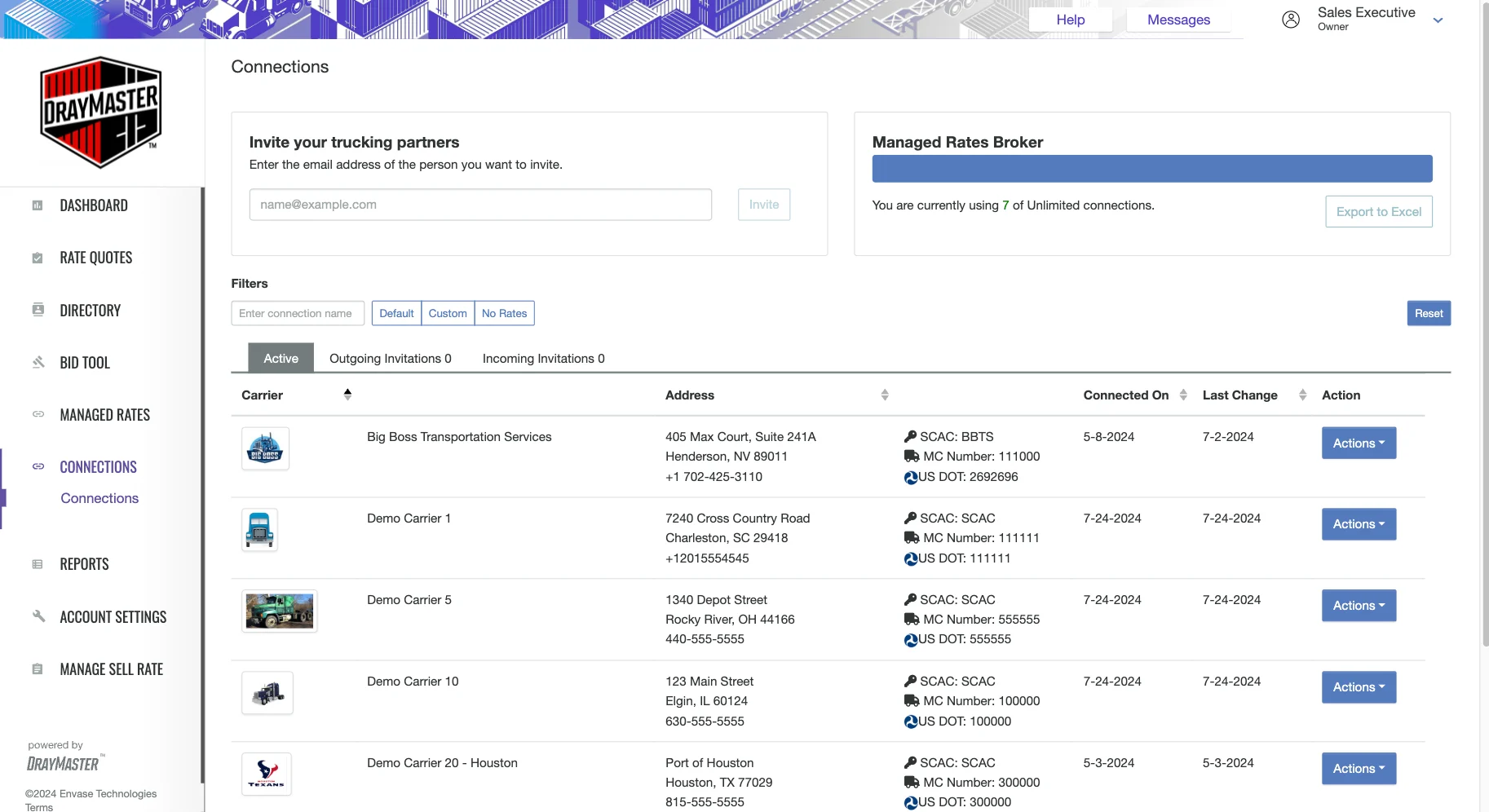Screen dimensions: 1489x812
Task: Expand Actions menu for Demo Carrier 5
Action: coord(1359,606)
